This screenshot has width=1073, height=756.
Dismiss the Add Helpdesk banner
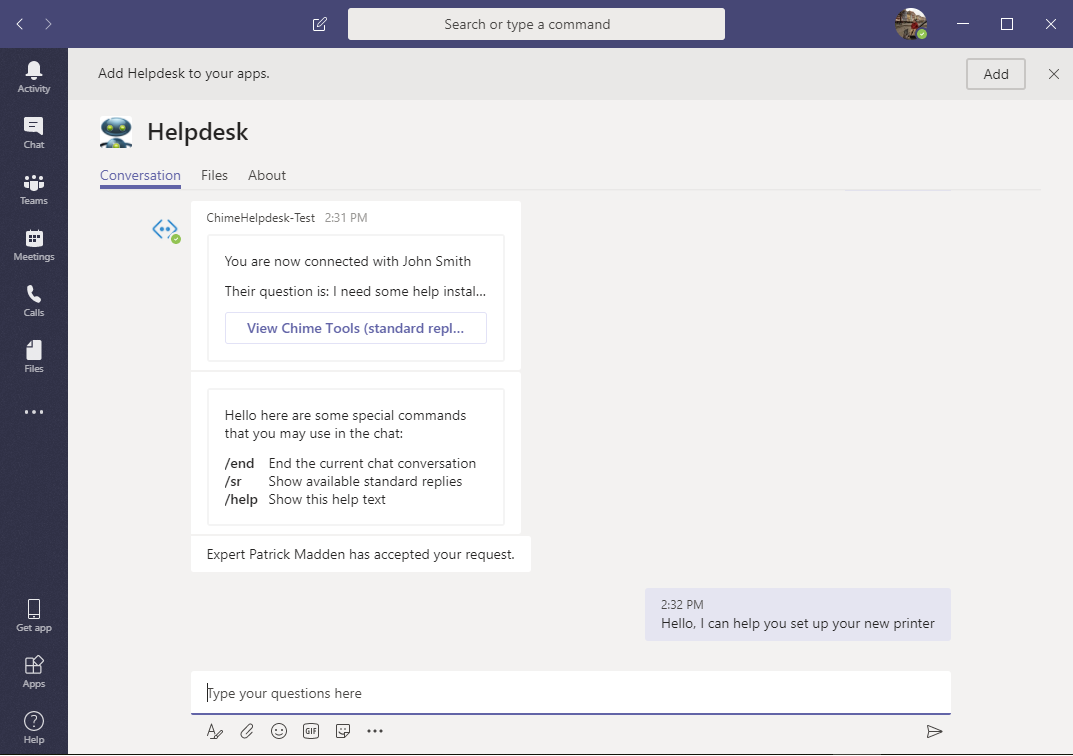(x=1054, y=74)
